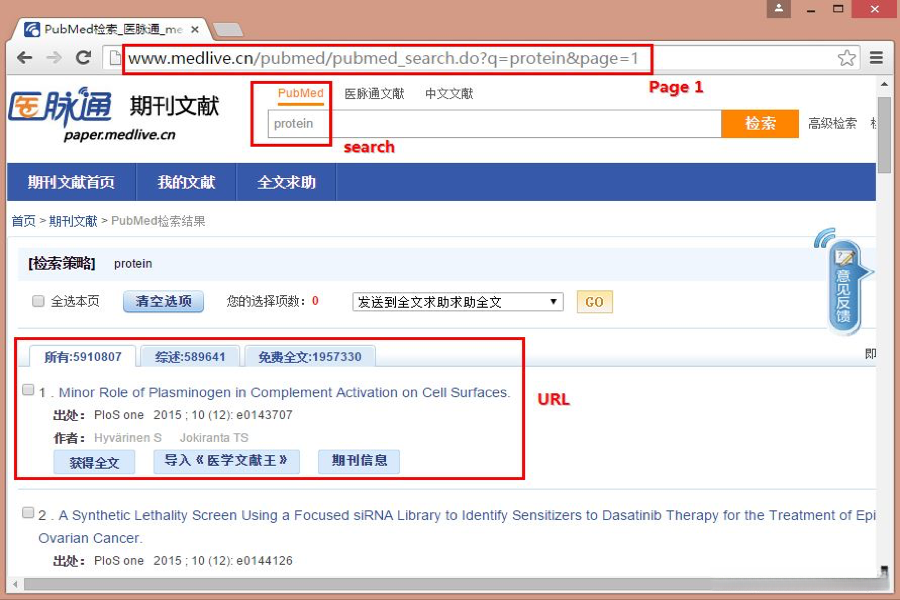
Task: Switch to 中文文献 tab
Action: point(449,94)
